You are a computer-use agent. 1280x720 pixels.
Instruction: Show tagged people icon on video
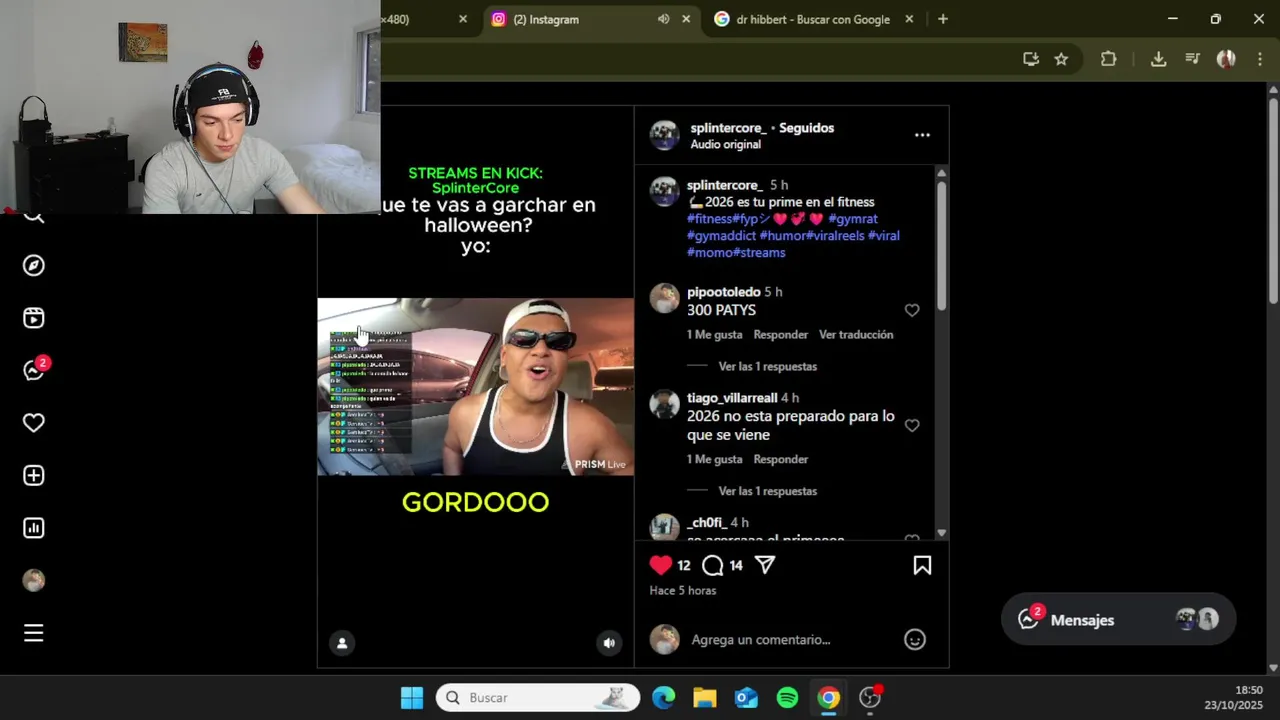point(342,643)
